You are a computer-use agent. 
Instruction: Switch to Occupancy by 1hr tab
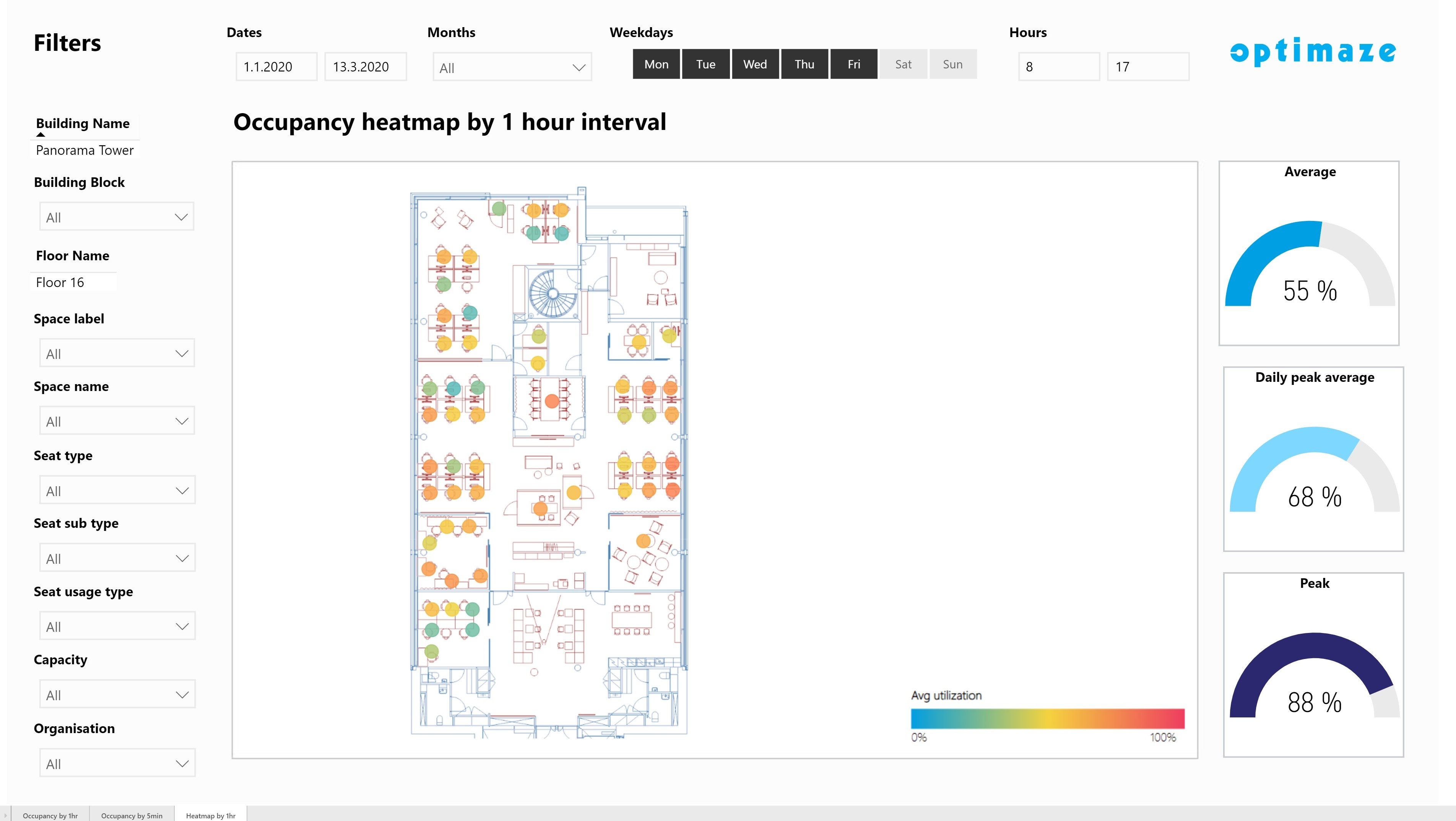pyautogui.click(x=50, y=815)
